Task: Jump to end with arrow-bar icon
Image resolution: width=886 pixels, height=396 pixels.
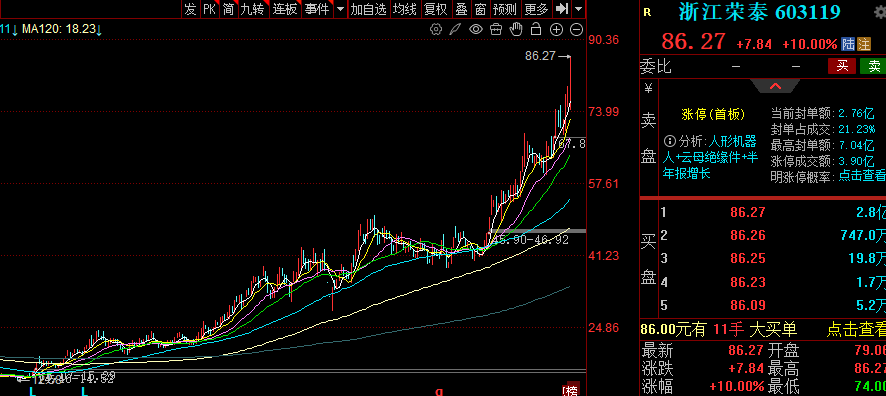Action: tap(562, 9)
